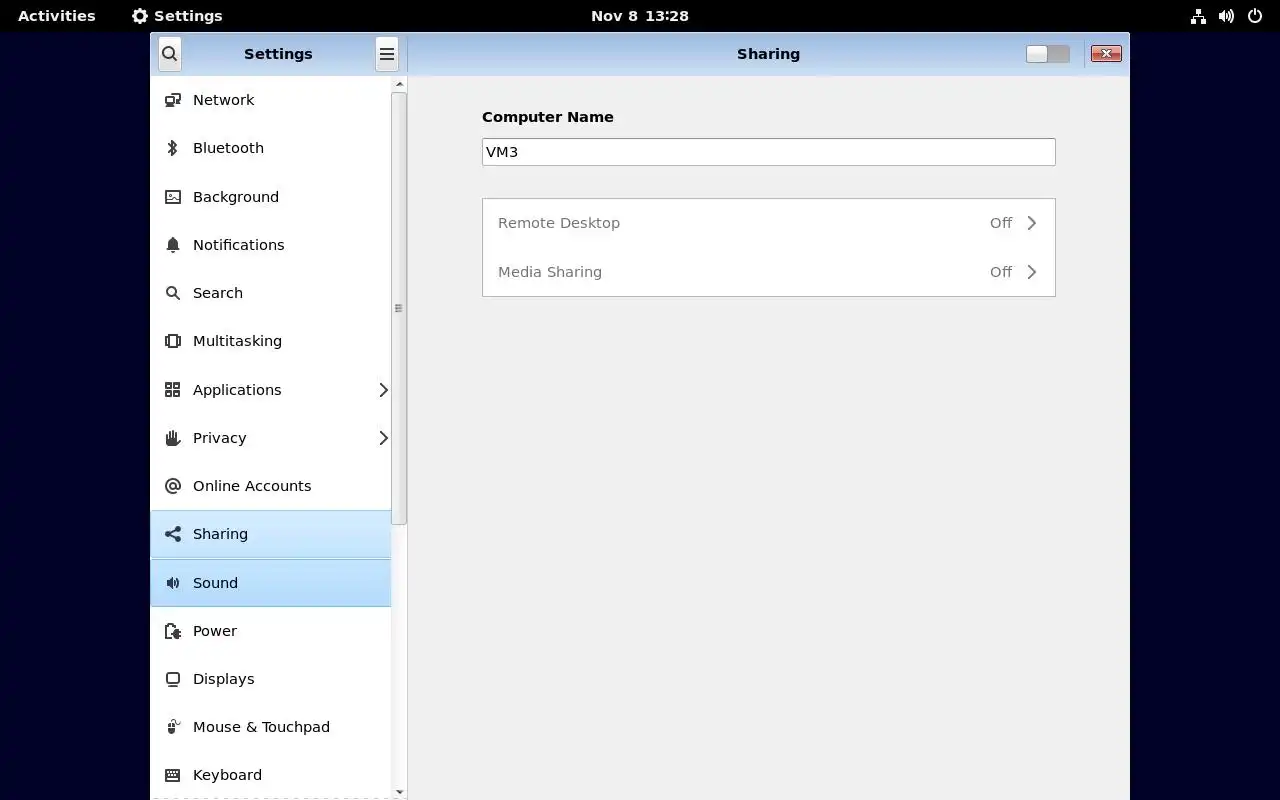This screenshot has width=1280, height=800.
Task: Expand the Applications submenu chevron
Action: [383, 390]
